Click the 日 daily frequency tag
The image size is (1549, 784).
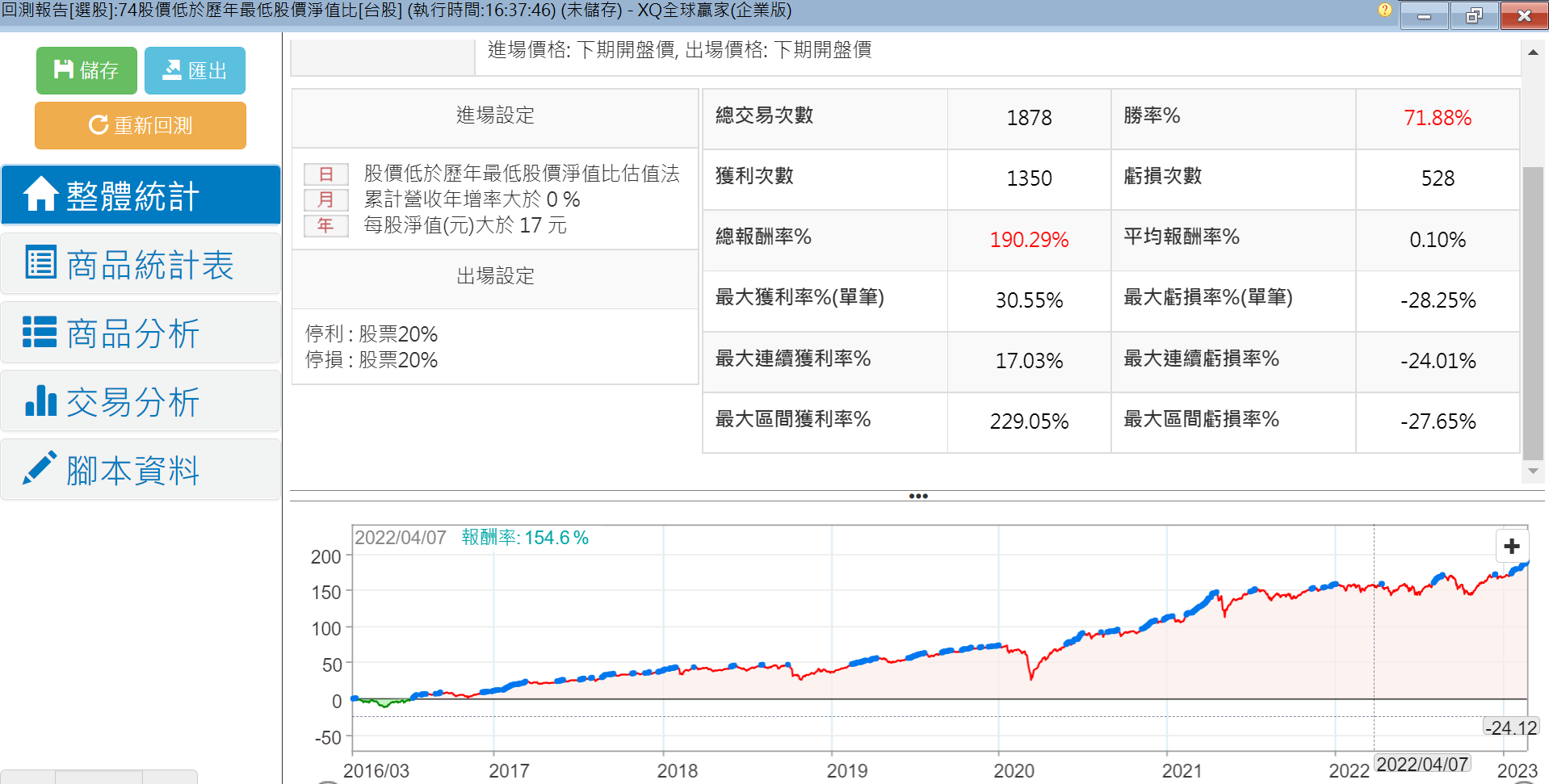[325, 174]
